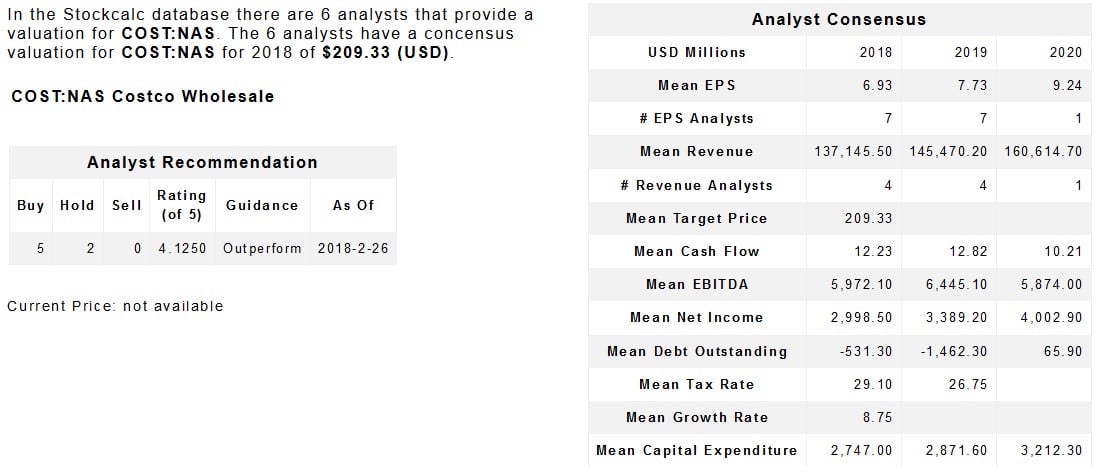Select the Mean EPS row label

tap(696, 85)
